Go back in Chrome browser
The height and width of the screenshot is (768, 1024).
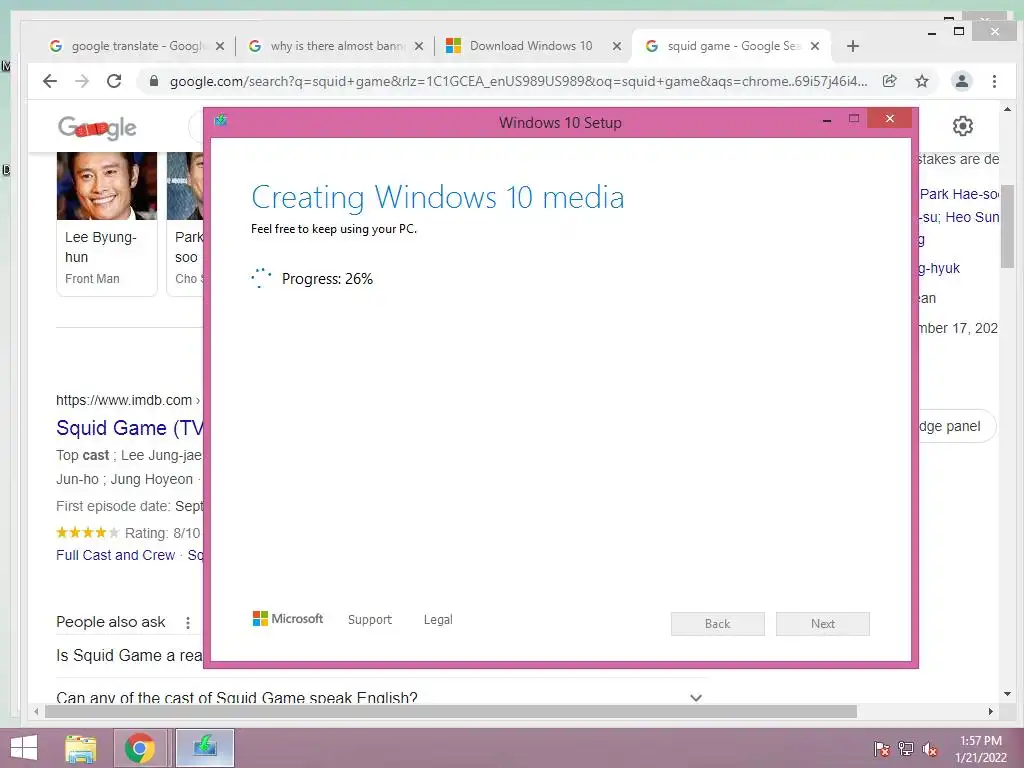click(x=50, y=81)
